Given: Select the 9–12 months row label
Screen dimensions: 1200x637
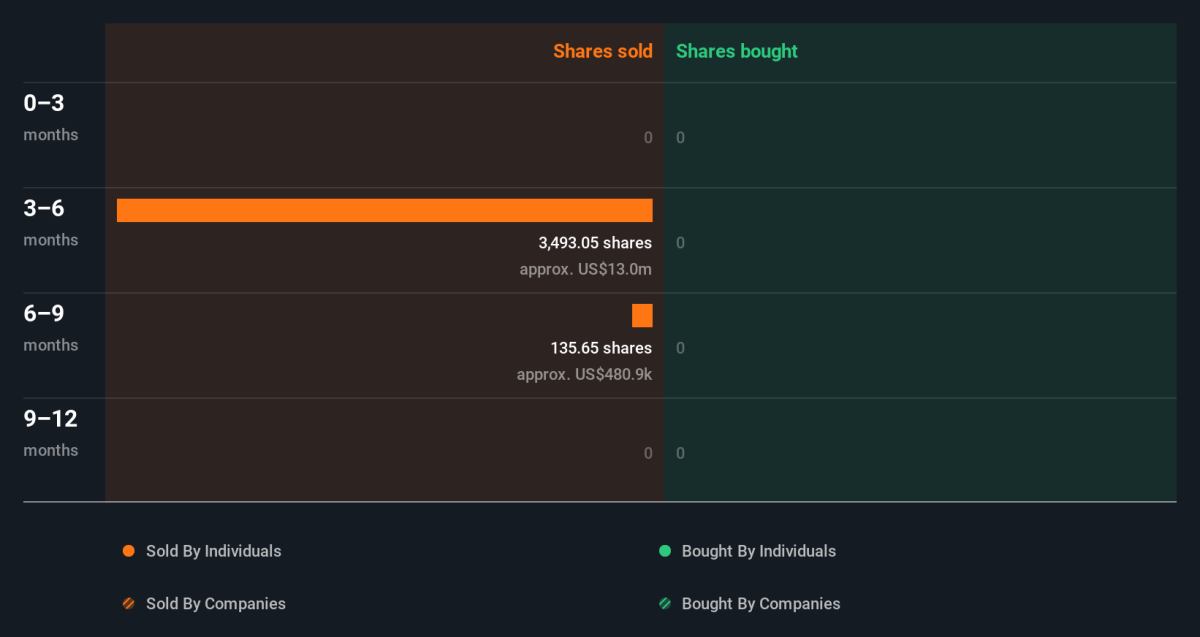Looking at the screenshot, I should pyautogui.click(x=50, y=432).
